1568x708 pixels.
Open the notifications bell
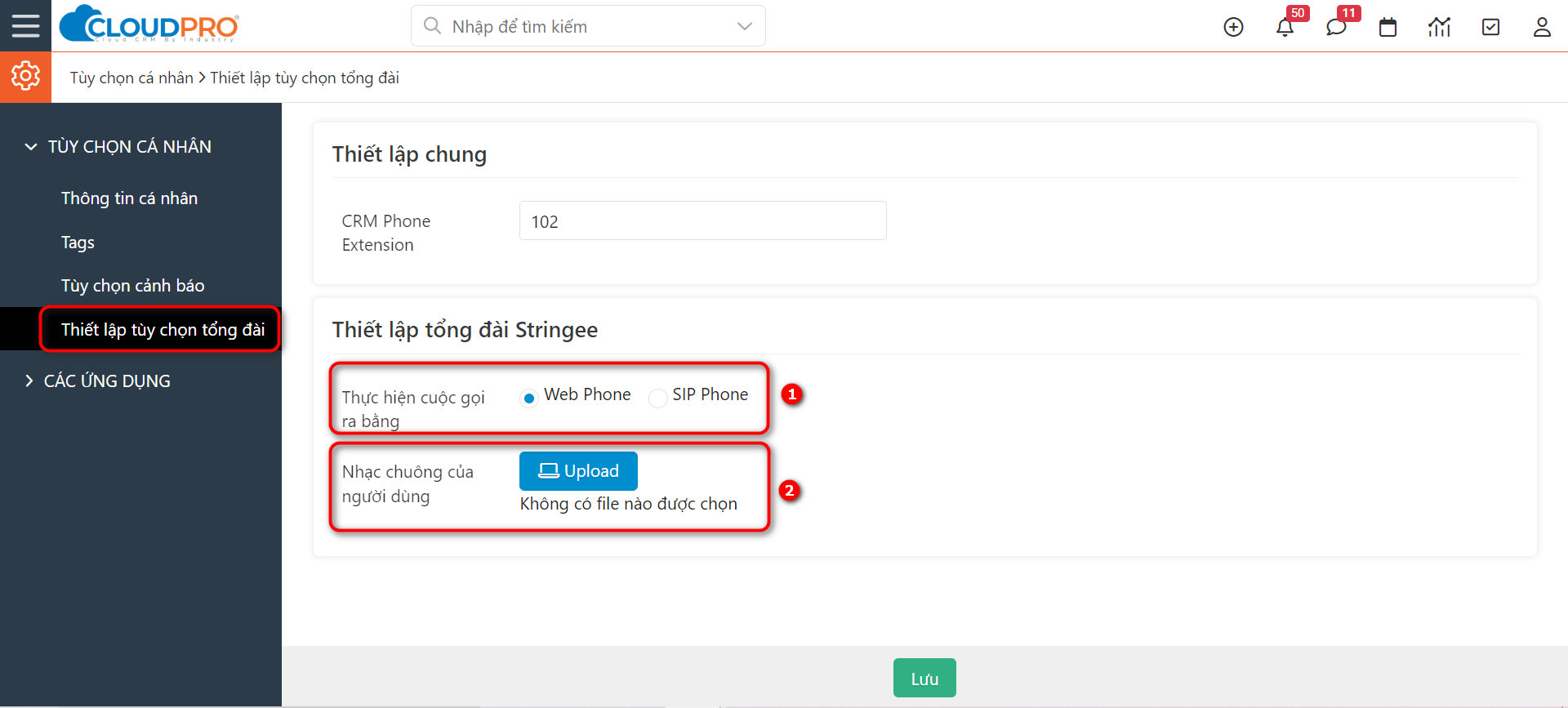click(x=1285, y=28)
